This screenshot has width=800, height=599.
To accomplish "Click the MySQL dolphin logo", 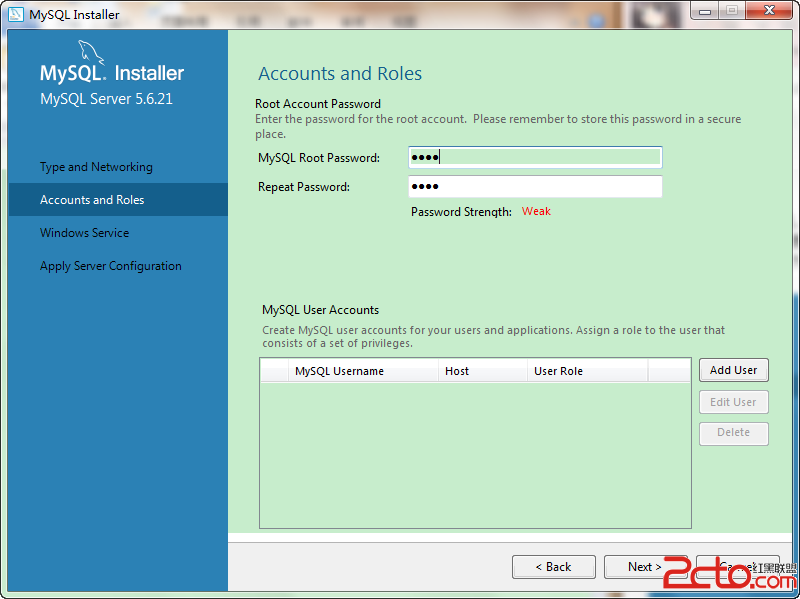I will click(x=91, y=53).
